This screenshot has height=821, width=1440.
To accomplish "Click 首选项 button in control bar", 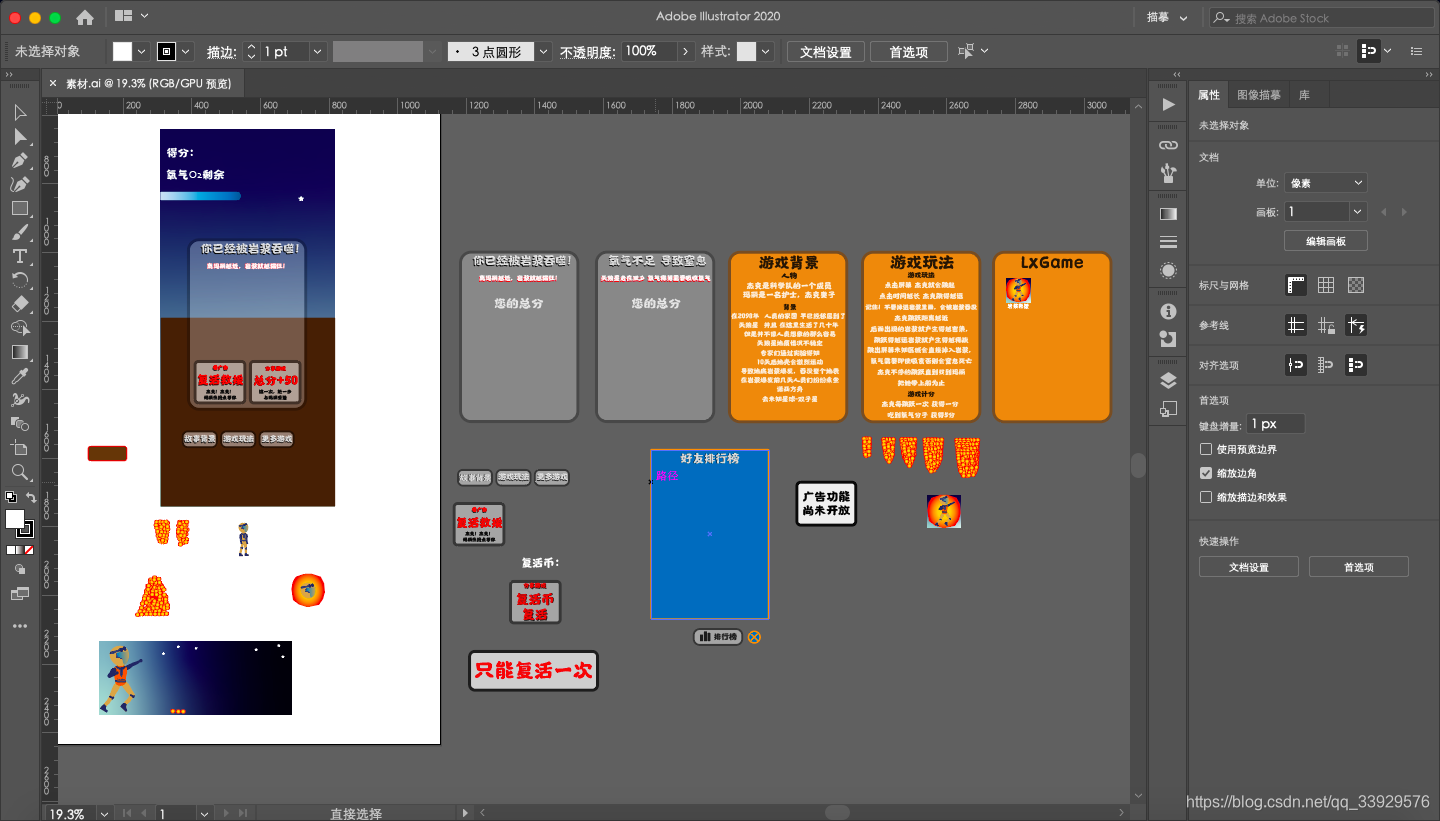I will point(909,51).
